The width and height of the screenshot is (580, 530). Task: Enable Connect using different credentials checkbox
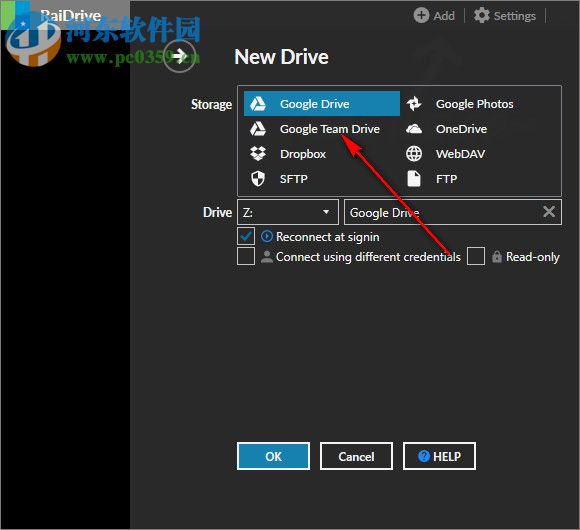246,256
